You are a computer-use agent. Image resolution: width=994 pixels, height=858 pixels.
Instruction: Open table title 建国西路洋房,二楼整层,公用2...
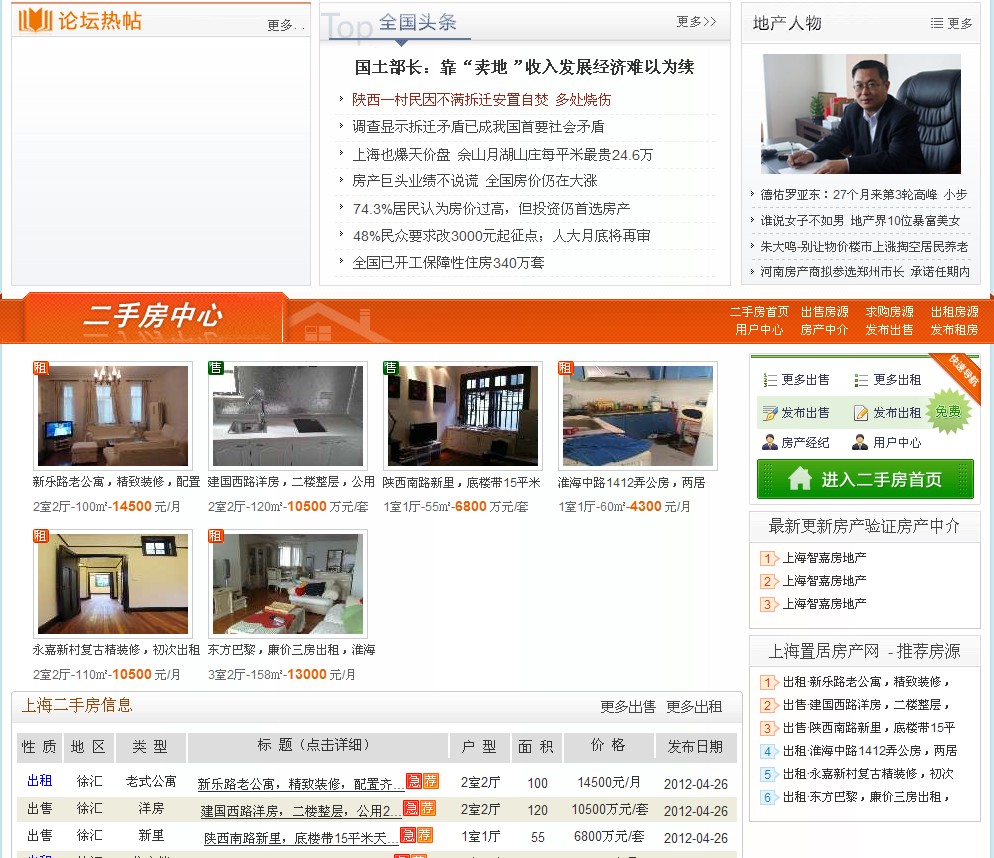pyautogui.click(x=300, y=811)
